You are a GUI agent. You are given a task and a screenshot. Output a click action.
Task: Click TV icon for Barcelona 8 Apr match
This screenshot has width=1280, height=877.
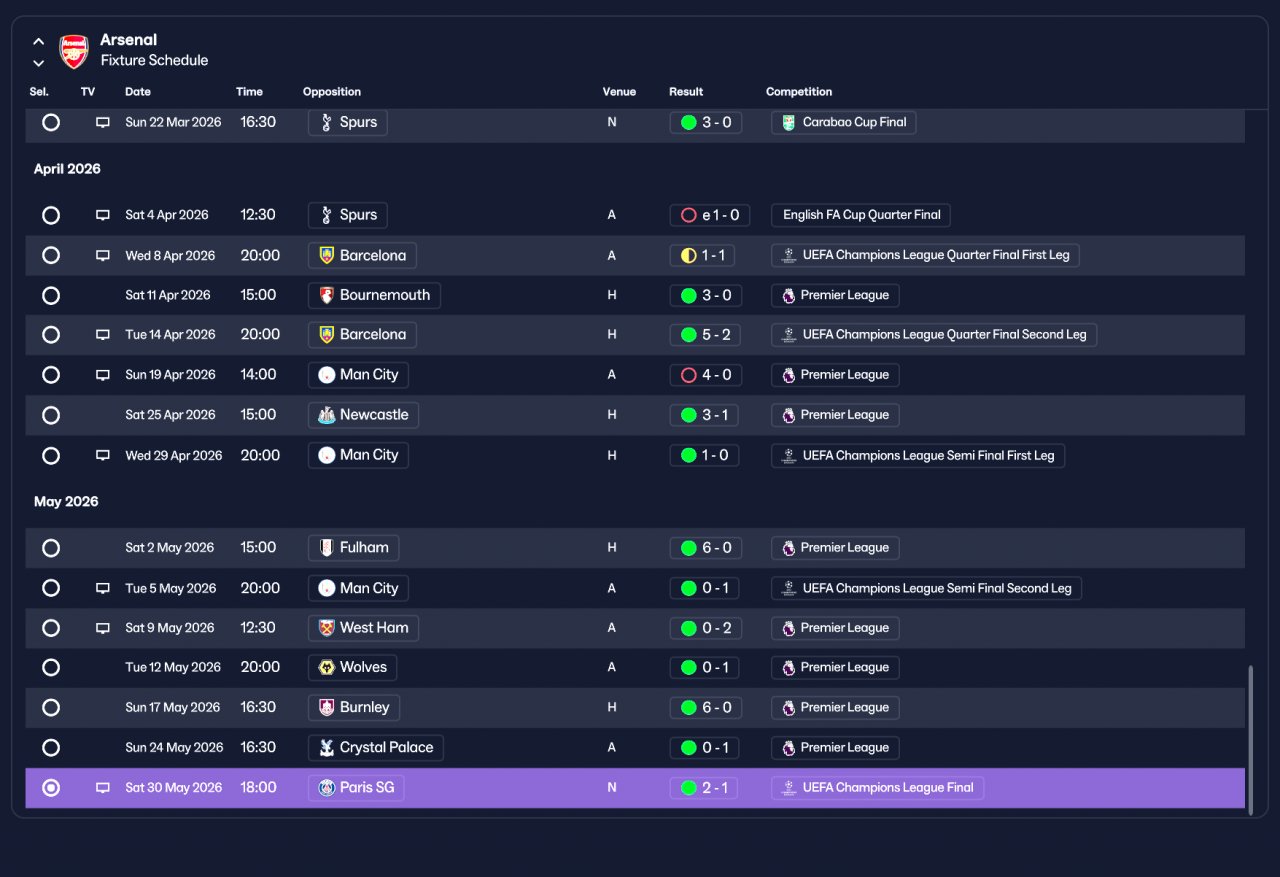[x=102, y=255]
